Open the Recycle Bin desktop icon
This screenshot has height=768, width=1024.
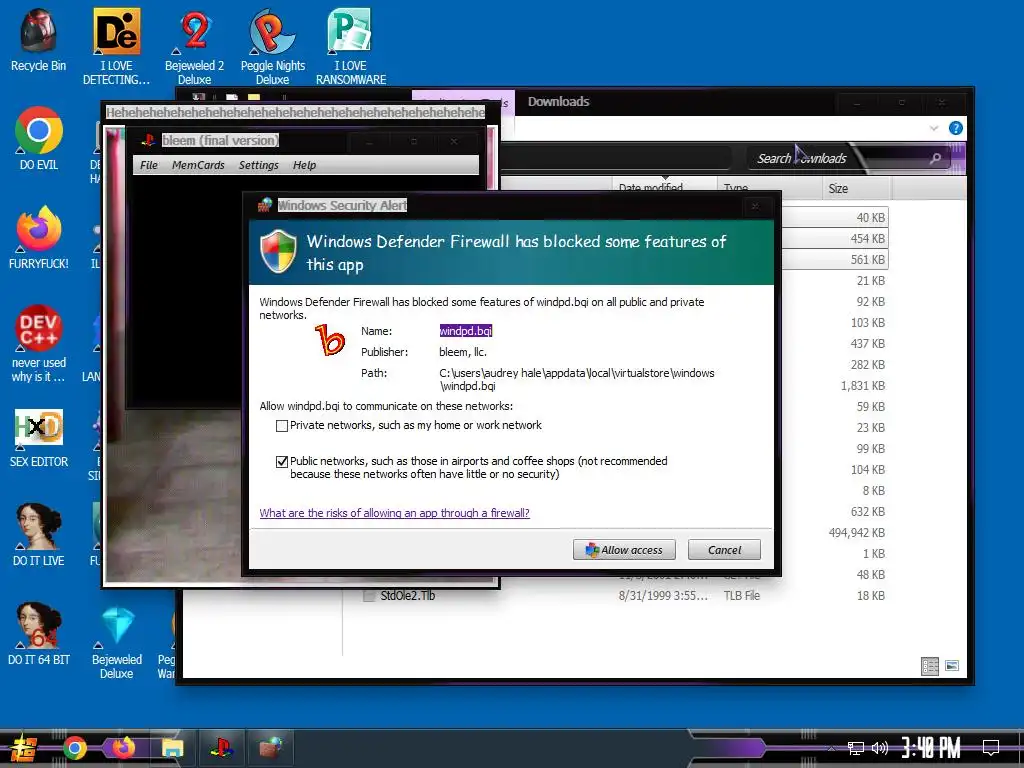pos(38,39)
